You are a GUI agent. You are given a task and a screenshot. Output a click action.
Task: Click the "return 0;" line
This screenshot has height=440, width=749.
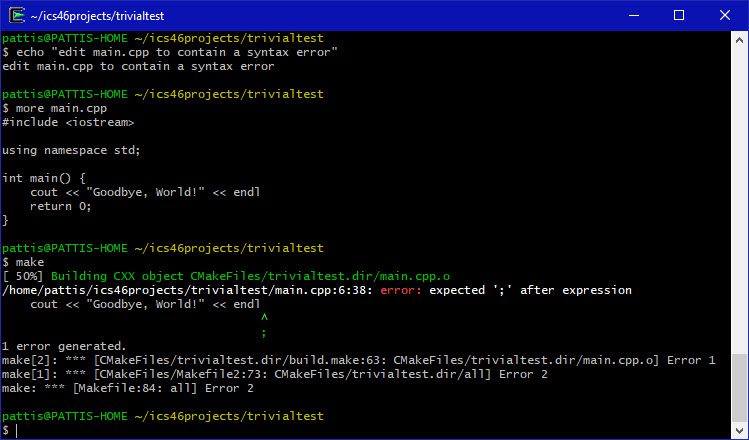pyautogui.click(x=61, y=206)
